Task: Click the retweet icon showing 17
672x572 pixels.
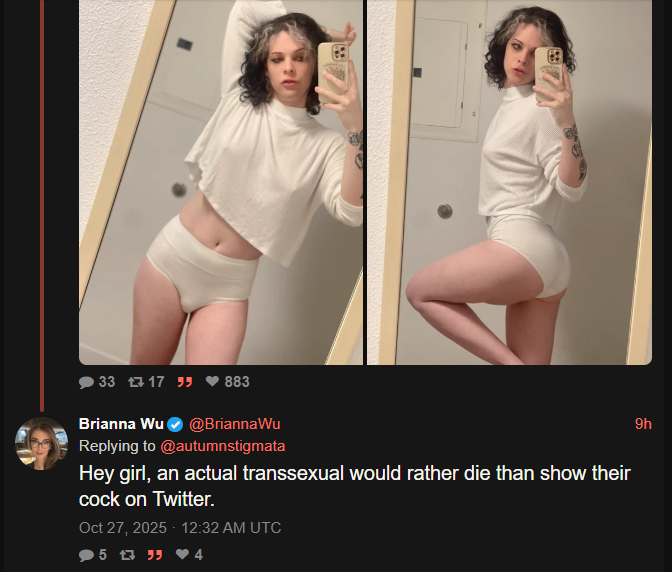Action: pyautogui.click(x=136, y=382)
